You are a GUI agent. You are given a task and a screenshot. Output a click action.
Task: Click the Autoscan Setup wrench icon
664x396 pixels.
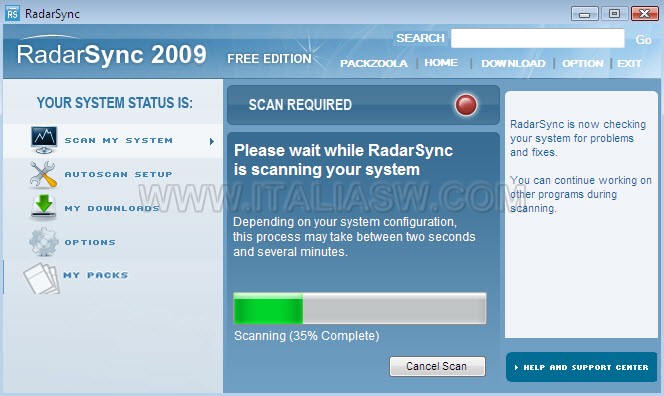[43, 174]
